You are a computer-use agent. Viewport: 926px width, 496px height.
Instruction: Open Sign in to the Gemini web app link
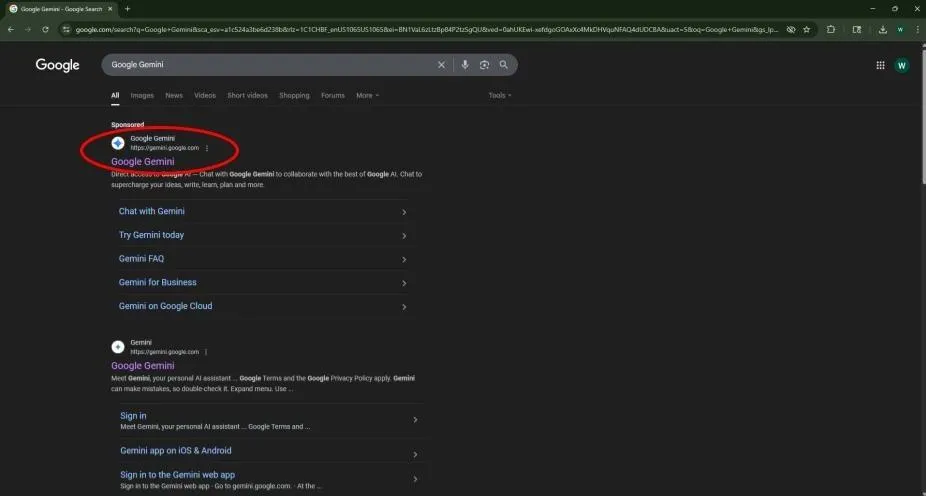178,475
